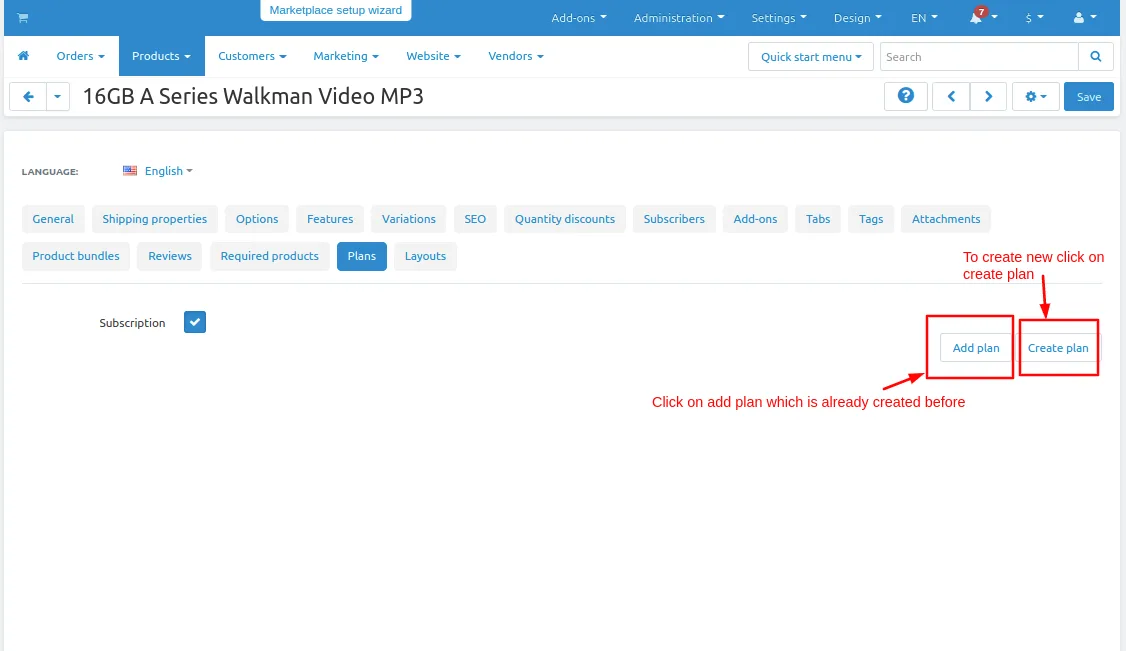This screenshot has width=1126, height=651.
Task: Go to the previous product arrow
Action: pyautogui.click(x=951, y=96)
